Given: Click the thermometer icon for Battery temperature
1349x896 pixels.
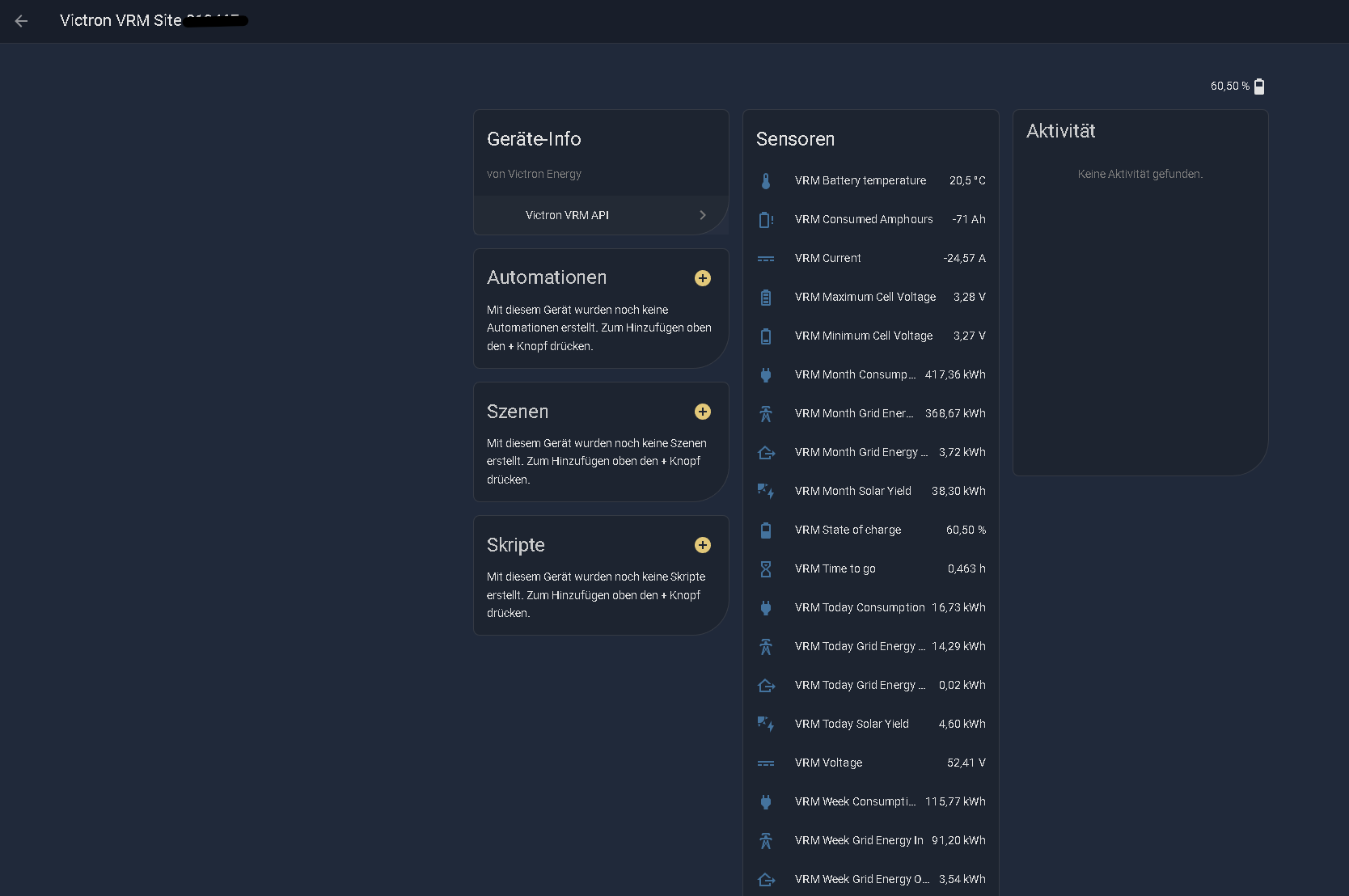Looking at the screenshot, I should click(765, 181).
